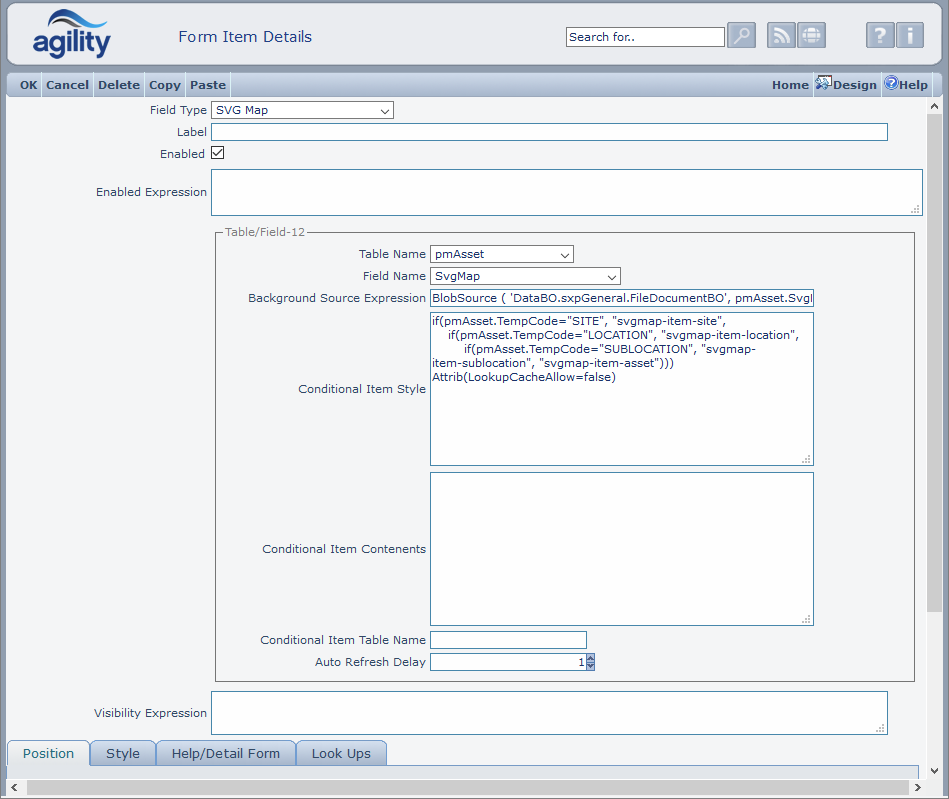Expand the Table Name dropdown

501,255
